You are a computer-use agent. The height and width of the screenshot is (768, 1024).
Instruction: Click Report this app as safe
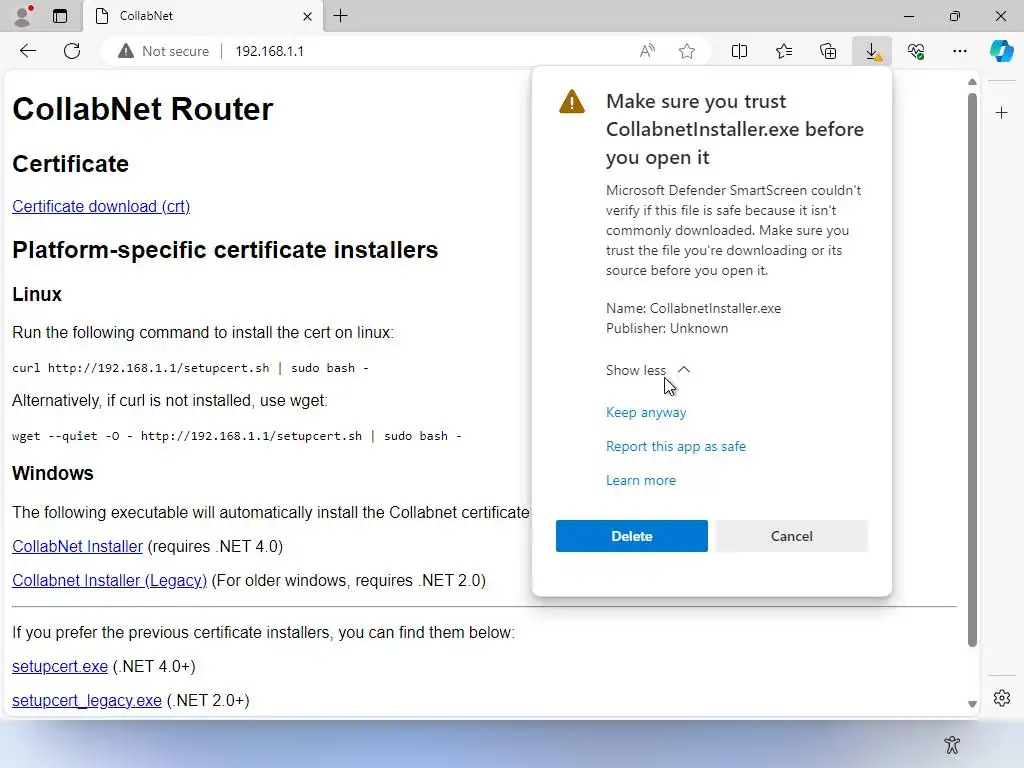tap(676, 447)
